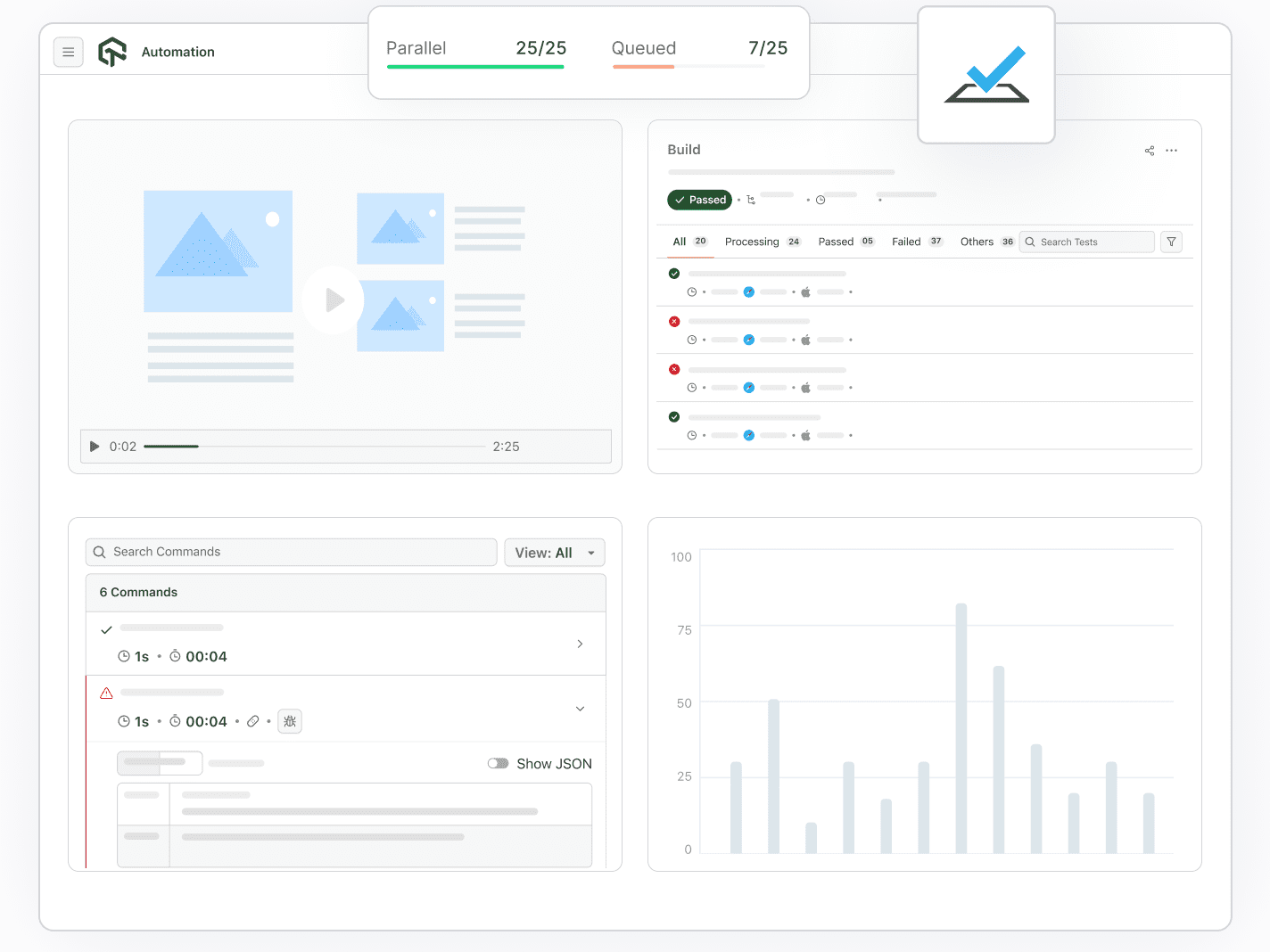Play the test recording video
Screen dimensions: 1270x952
[x=333, y=300]
